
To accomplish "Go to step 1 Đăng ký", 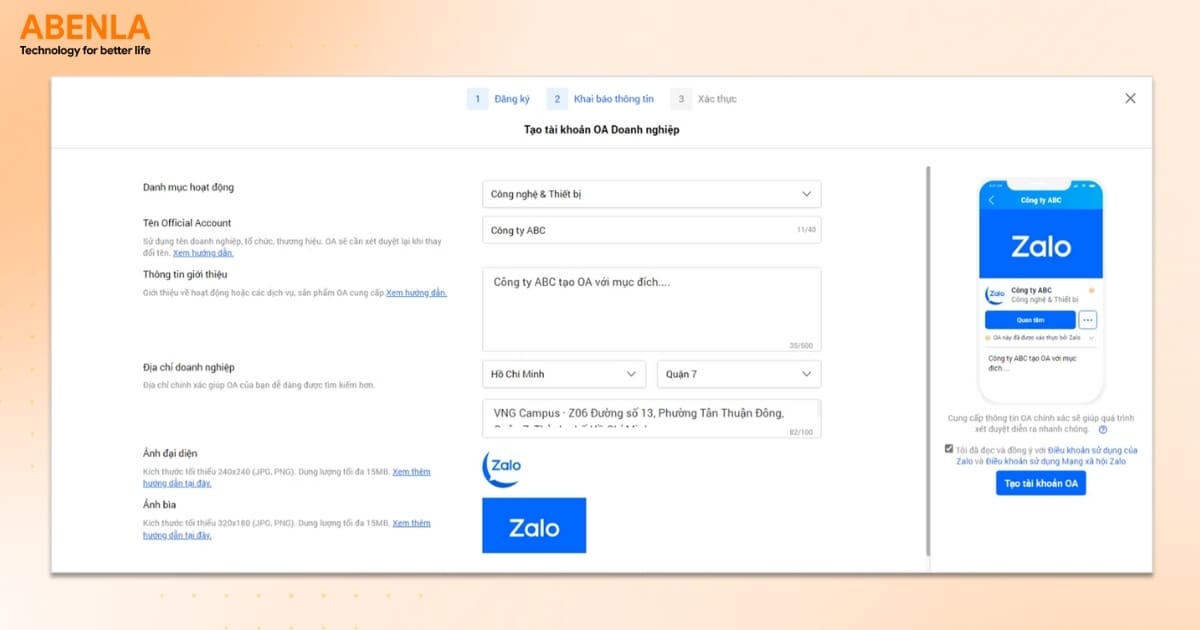I will pos(499,99).
